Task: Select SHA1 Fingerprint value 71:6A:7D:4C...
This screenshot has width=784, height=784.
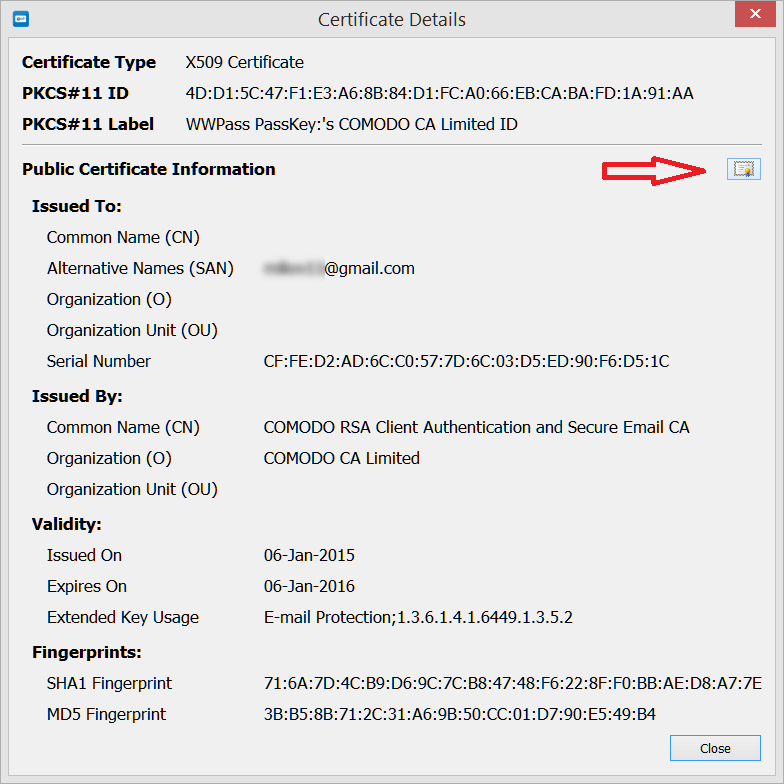Action: [x=512, y=684]
